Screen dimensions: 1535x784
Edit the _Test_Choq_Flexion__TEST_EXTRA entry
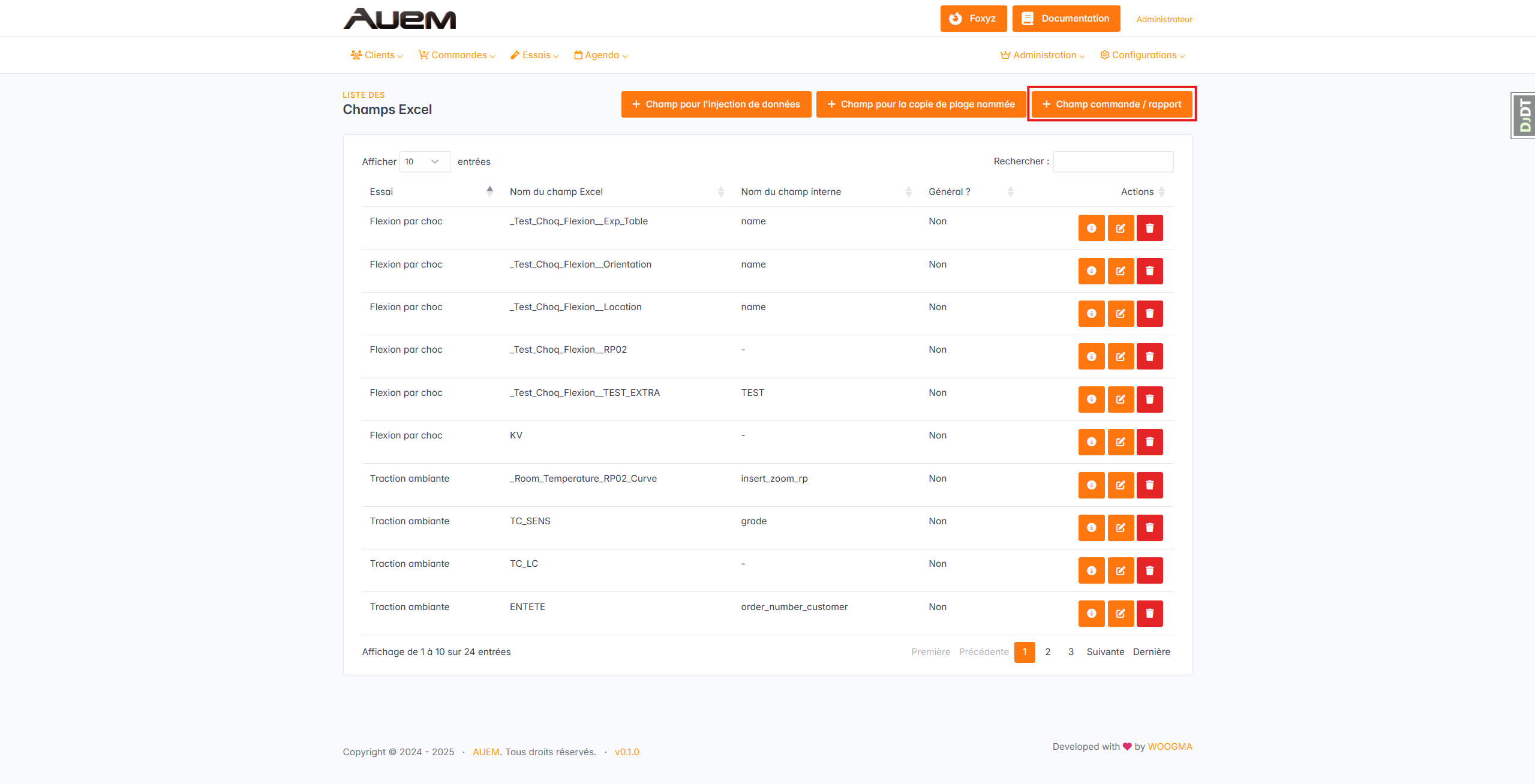(x=1120, y=399)
